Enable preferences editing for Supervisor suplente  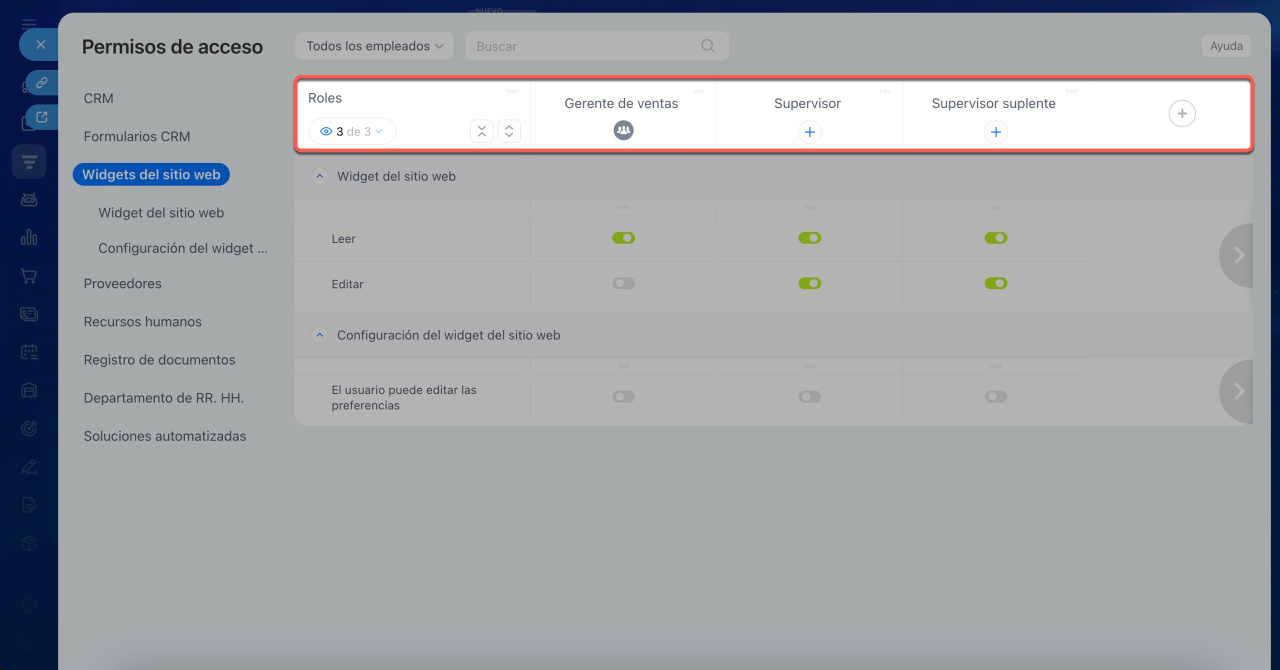(x=995, y=397)
